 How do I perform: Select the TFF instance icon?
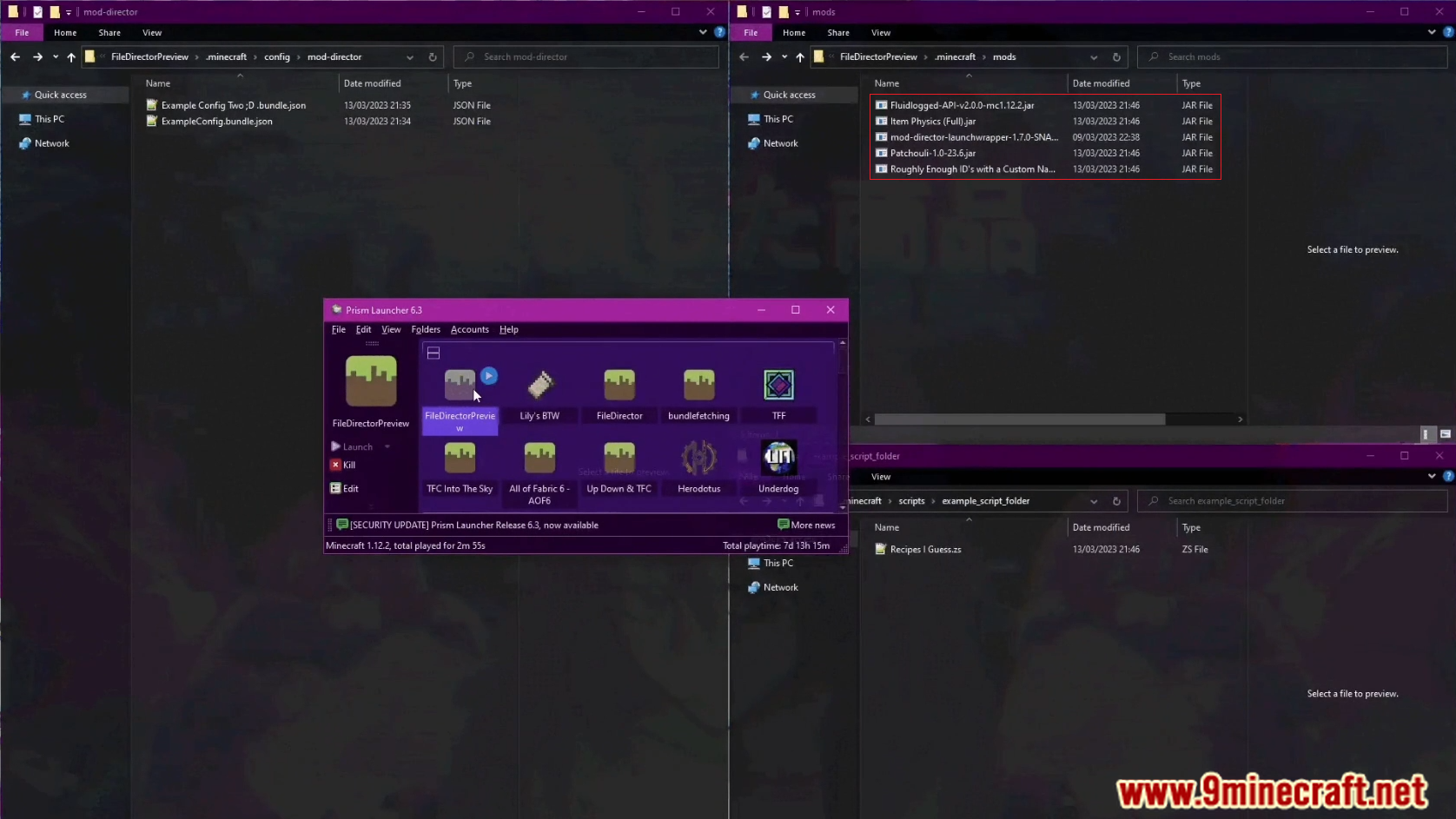[x=778, y=385]
